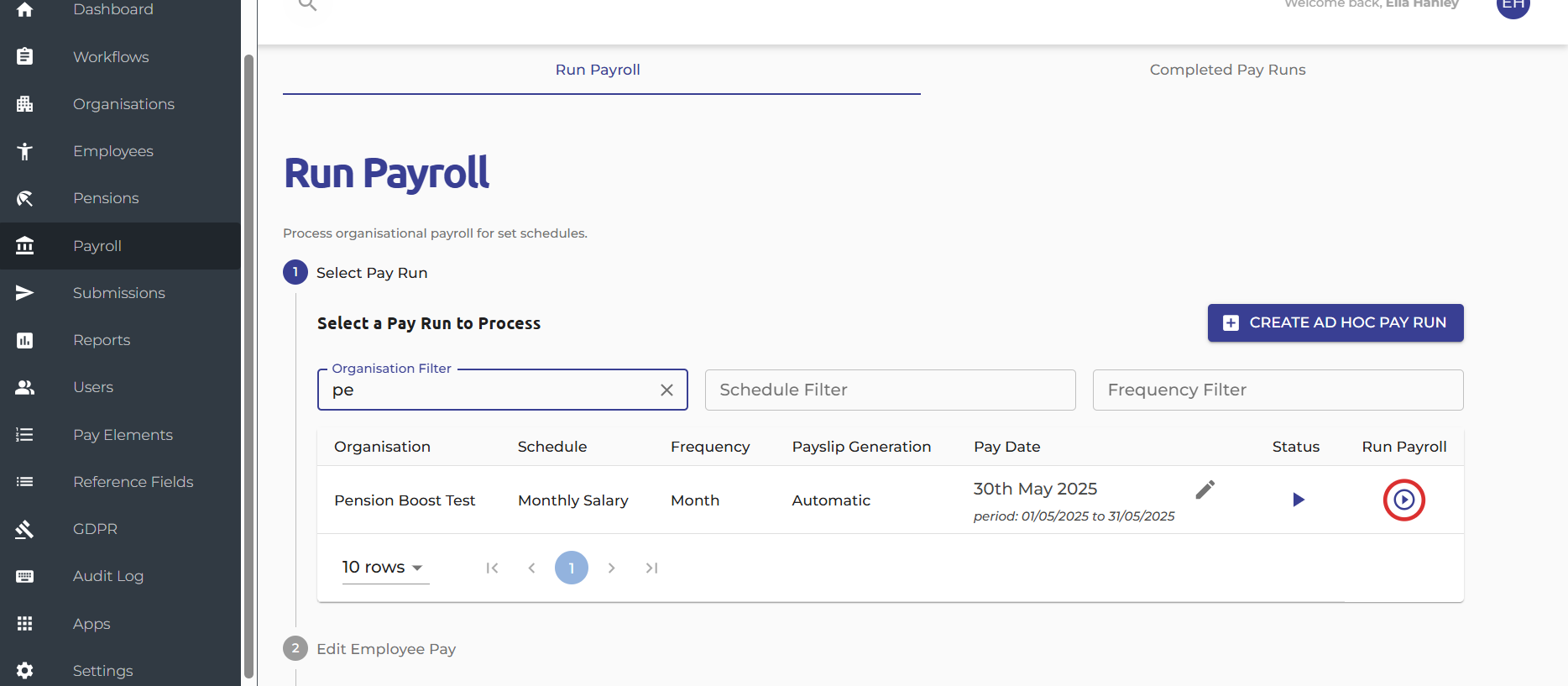Click the Monthly Salary schedule cell
1568x686 pixels.
point(573,500)
